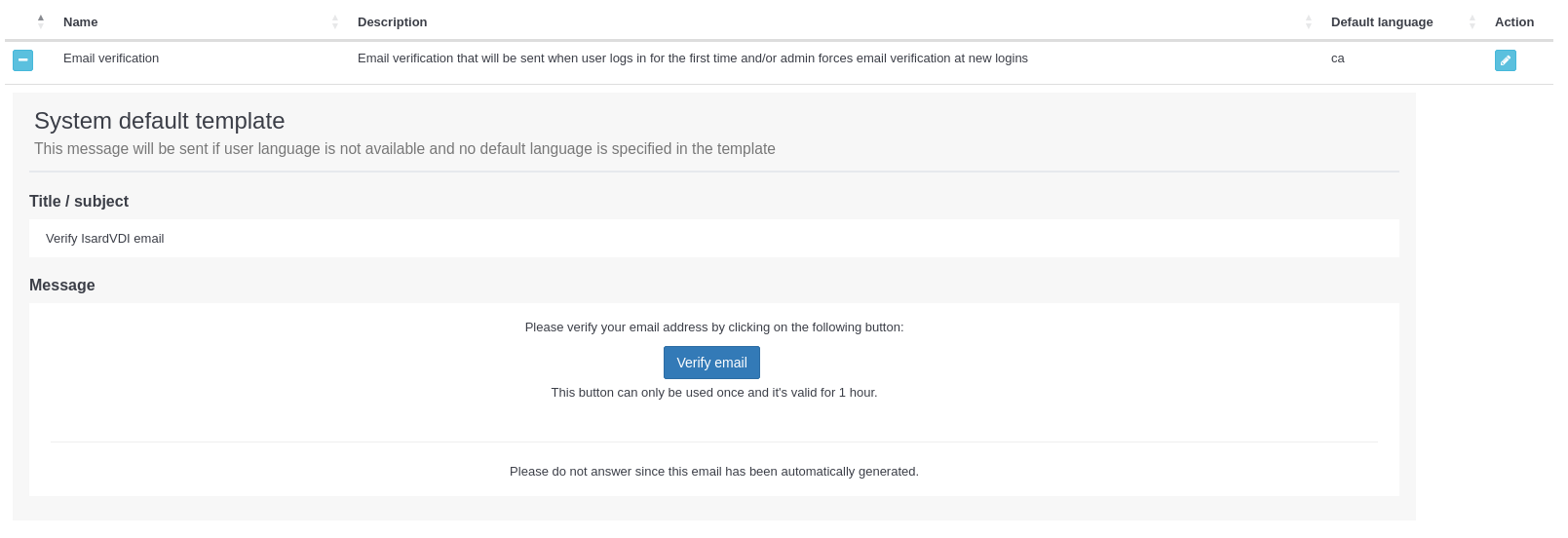Image resolution: width=1568 pixels, height=538 pixels.
Task: Click the 'Title / subject' label
Action: click(x=79, y=202)
